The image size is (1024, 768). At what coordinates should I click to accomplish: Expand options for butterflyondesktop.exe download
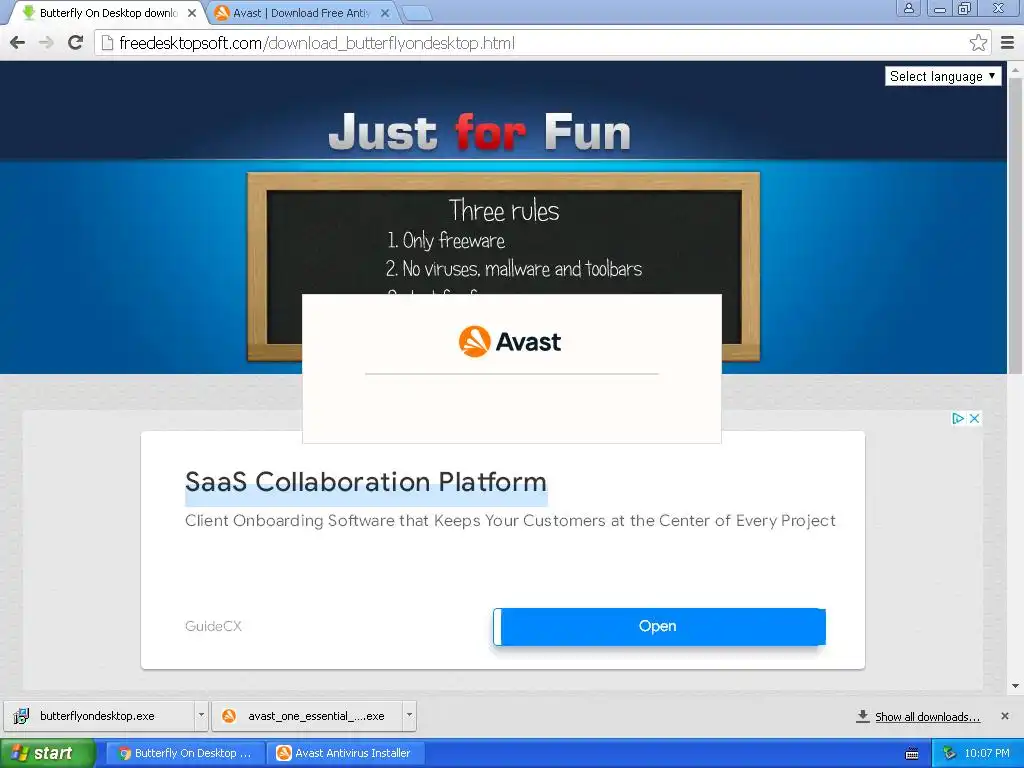click(201, 715)
